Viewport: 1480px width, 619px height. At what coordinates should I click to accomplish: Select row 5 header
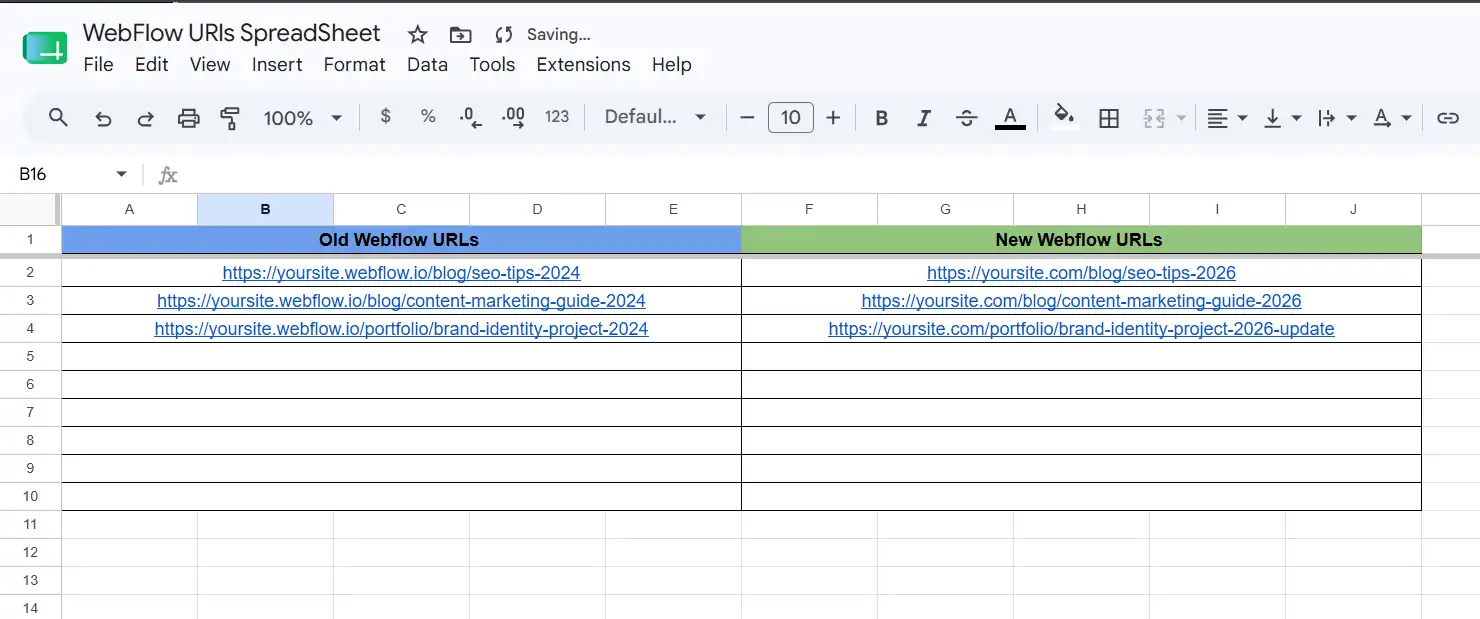click(x=30, y=357)
